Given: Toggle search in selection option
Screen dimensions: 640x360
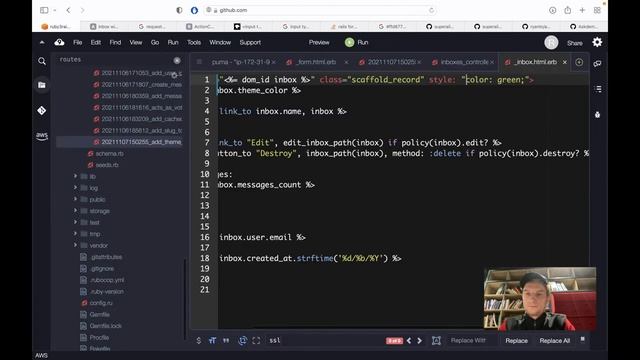Looking at the screenshot, I should tap(256, 340).
